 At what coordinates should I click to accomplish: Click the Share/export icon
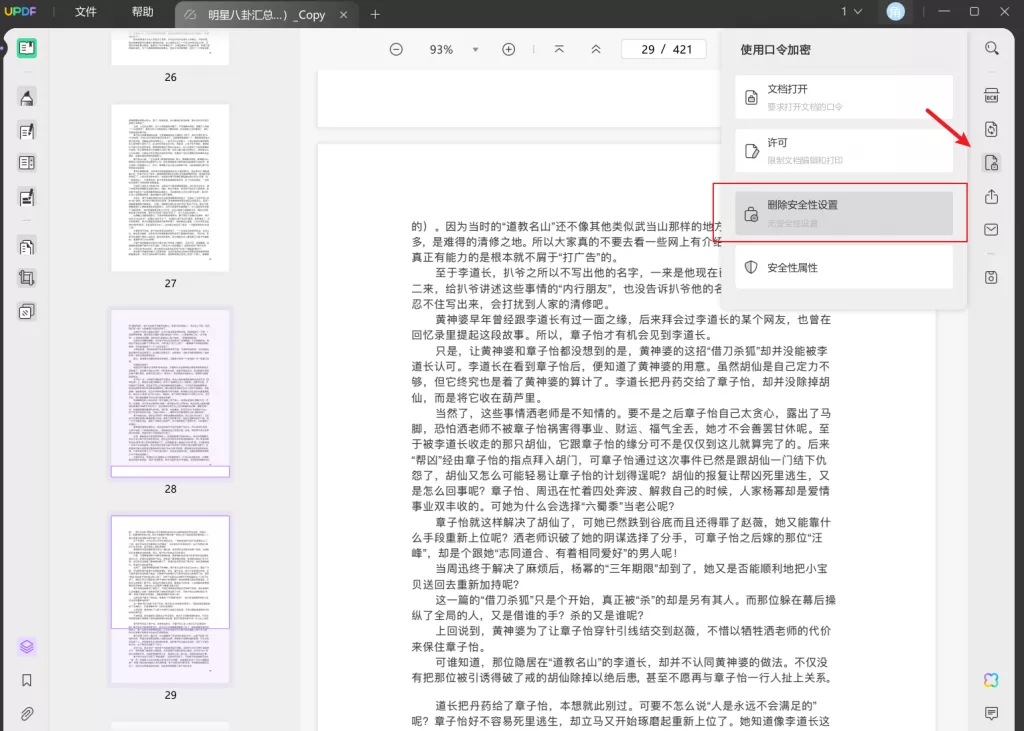pyautogui.click(x=991, y=196)
